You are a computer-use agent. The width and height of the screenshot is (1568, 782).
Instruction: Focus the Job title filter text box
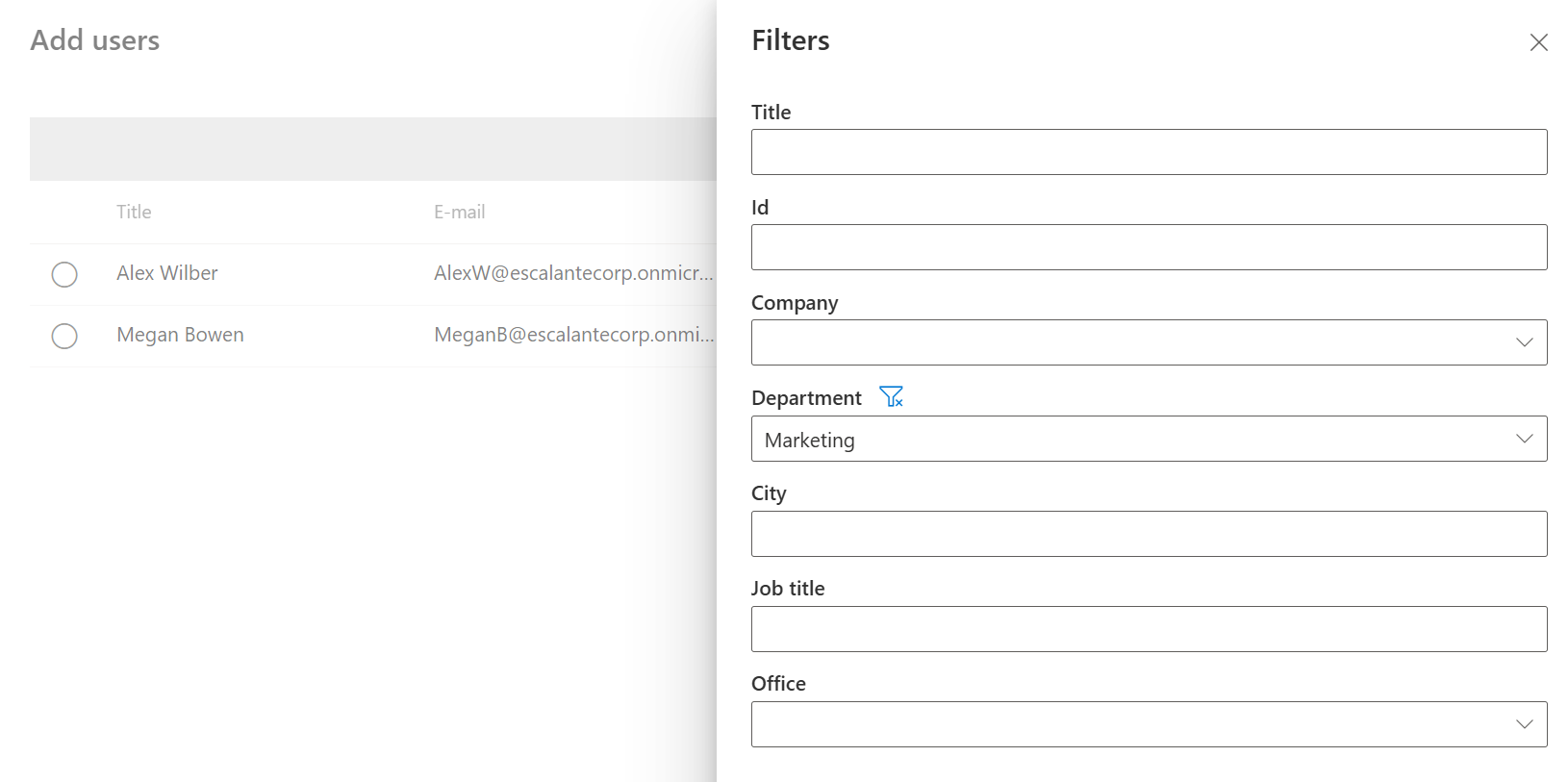point(1149,629)
